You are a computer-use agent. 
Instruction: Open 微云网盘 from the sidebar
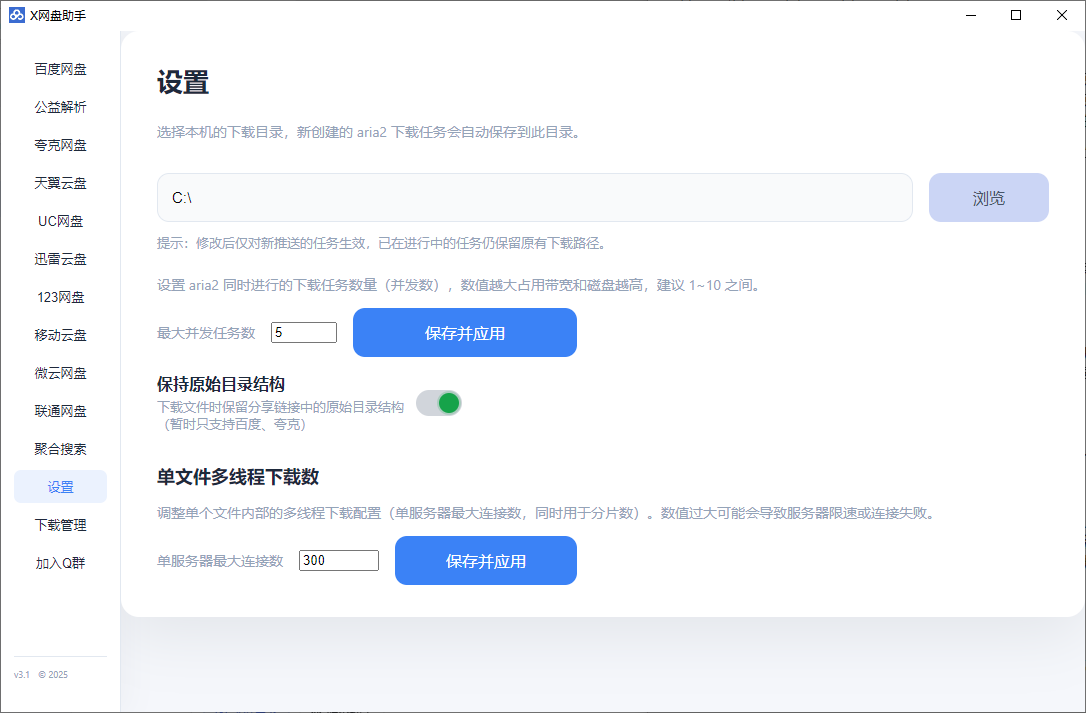pos(60,373)
